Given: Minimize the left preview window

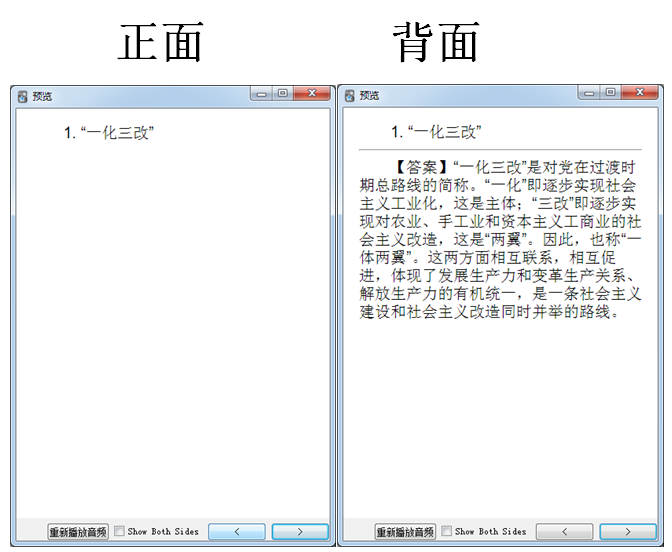Looking at the screenshot, I should point(261,93).
